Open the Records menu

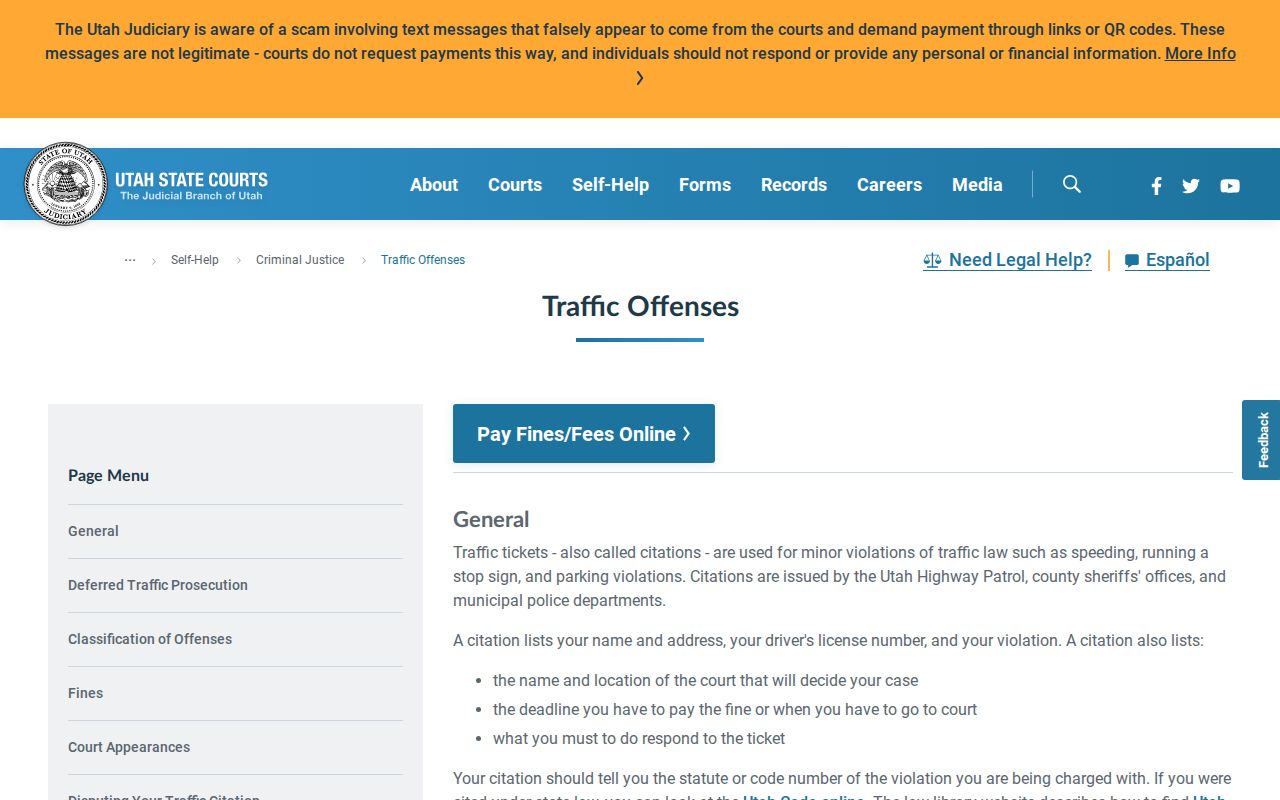tap(794, 185)
